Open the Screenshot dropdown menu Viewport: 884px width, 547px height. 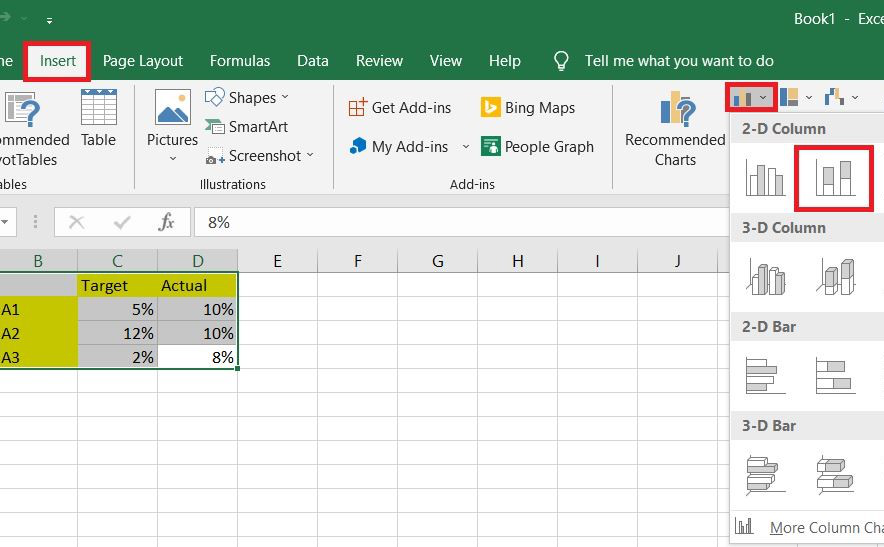click(x=260, y=156)
